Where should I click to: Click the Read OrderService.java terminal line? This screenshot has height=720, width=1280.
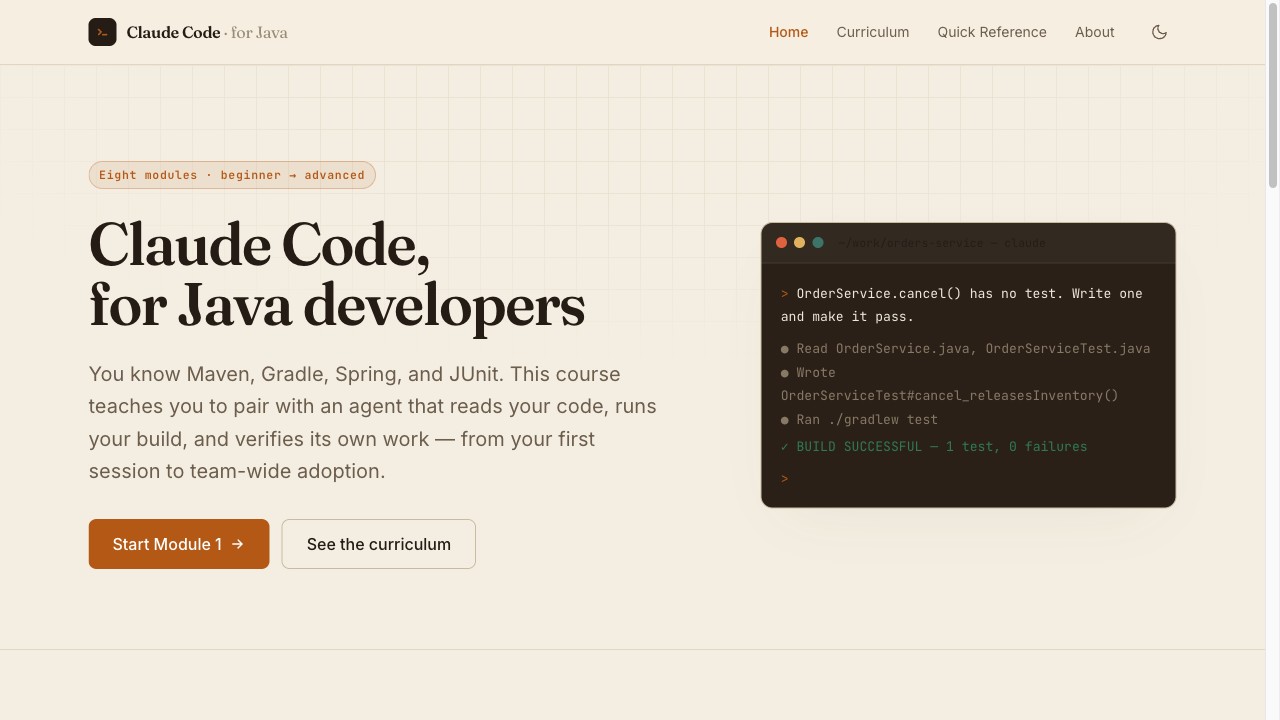click(x=966, y=349)
